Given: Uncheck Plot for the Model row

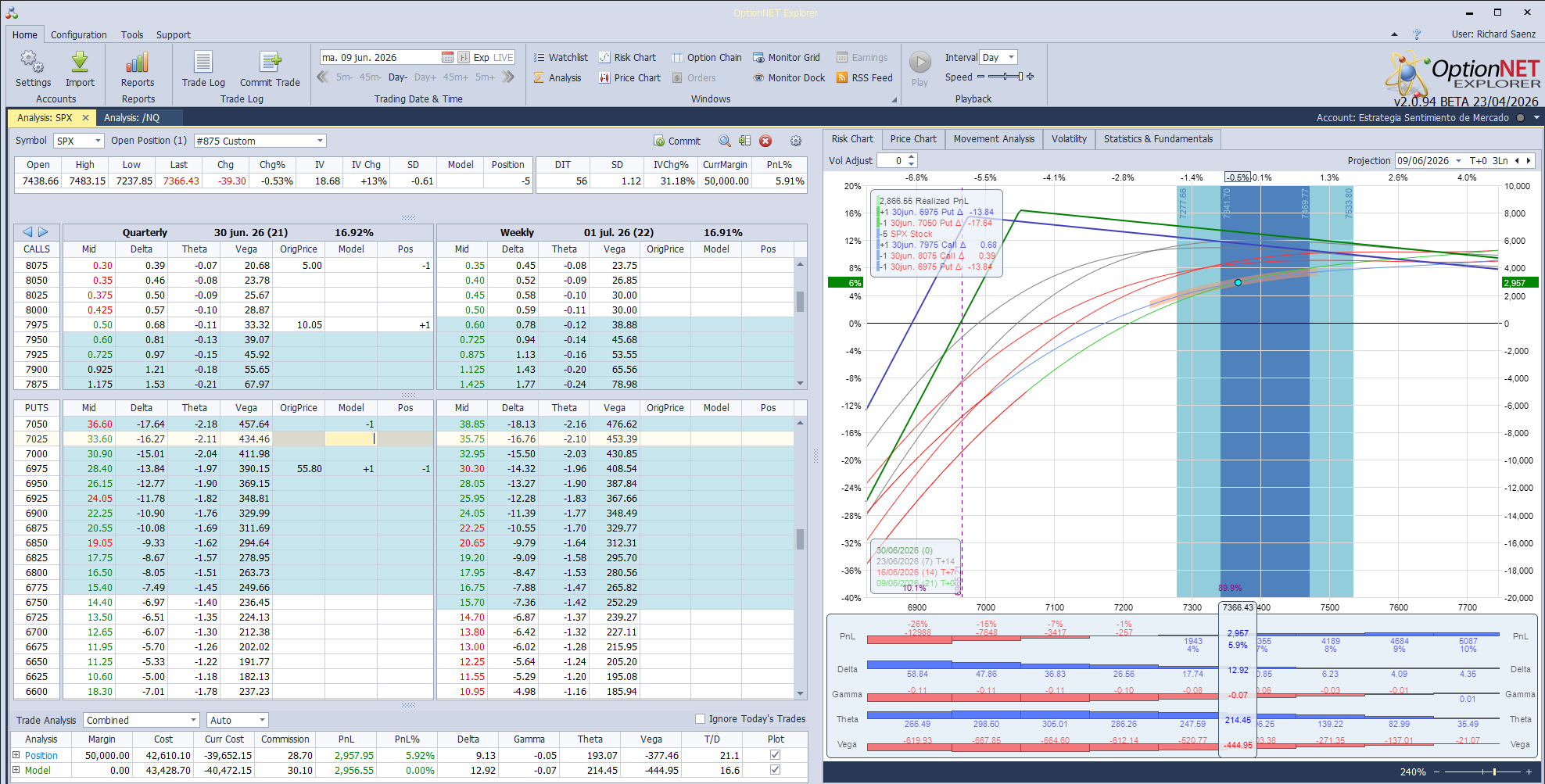Looking at the screenshot, I should click(775, 770).
